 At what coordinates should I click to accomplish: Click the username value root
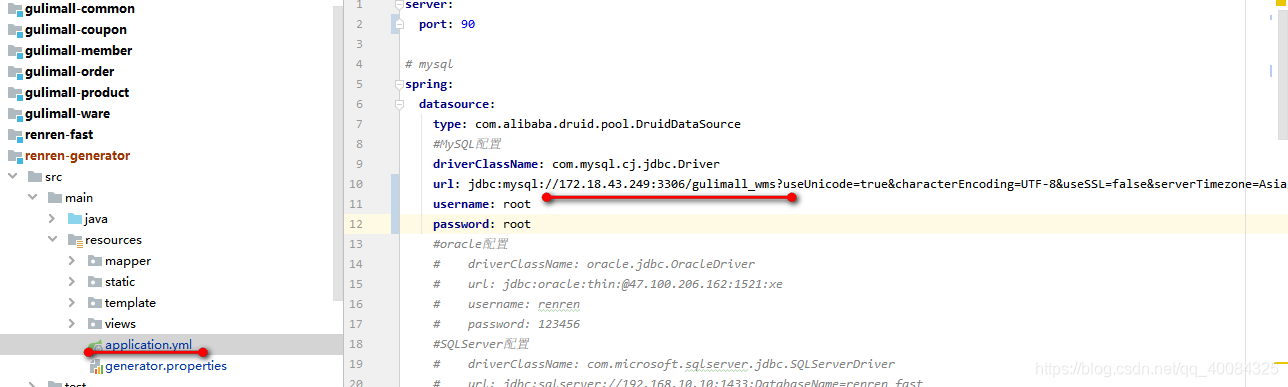(517, 204)
